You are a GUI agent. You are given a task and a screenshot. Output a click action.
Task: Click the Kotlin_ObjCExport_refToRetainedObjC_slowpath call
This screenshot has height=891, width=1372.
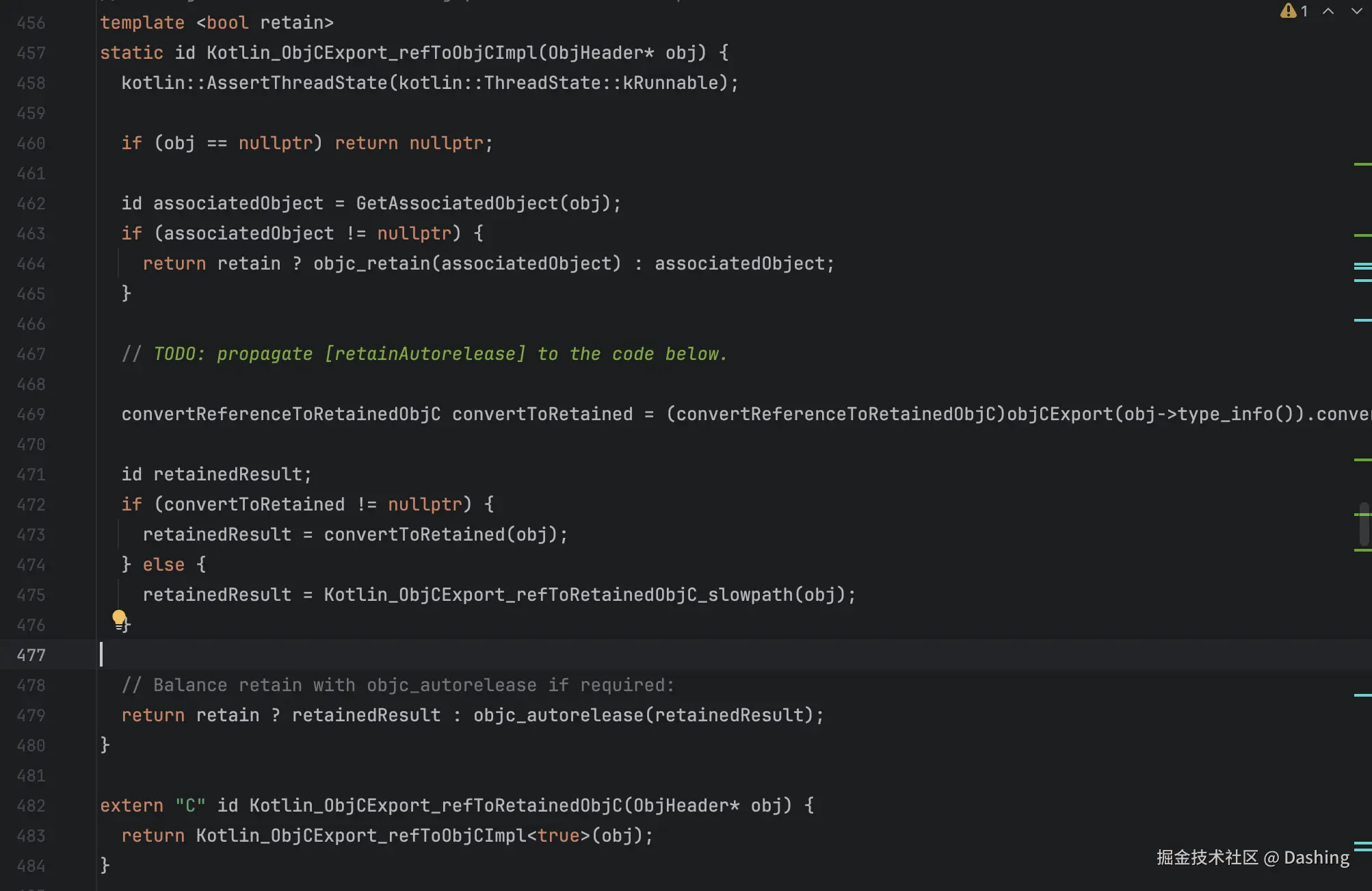point(558,595)
